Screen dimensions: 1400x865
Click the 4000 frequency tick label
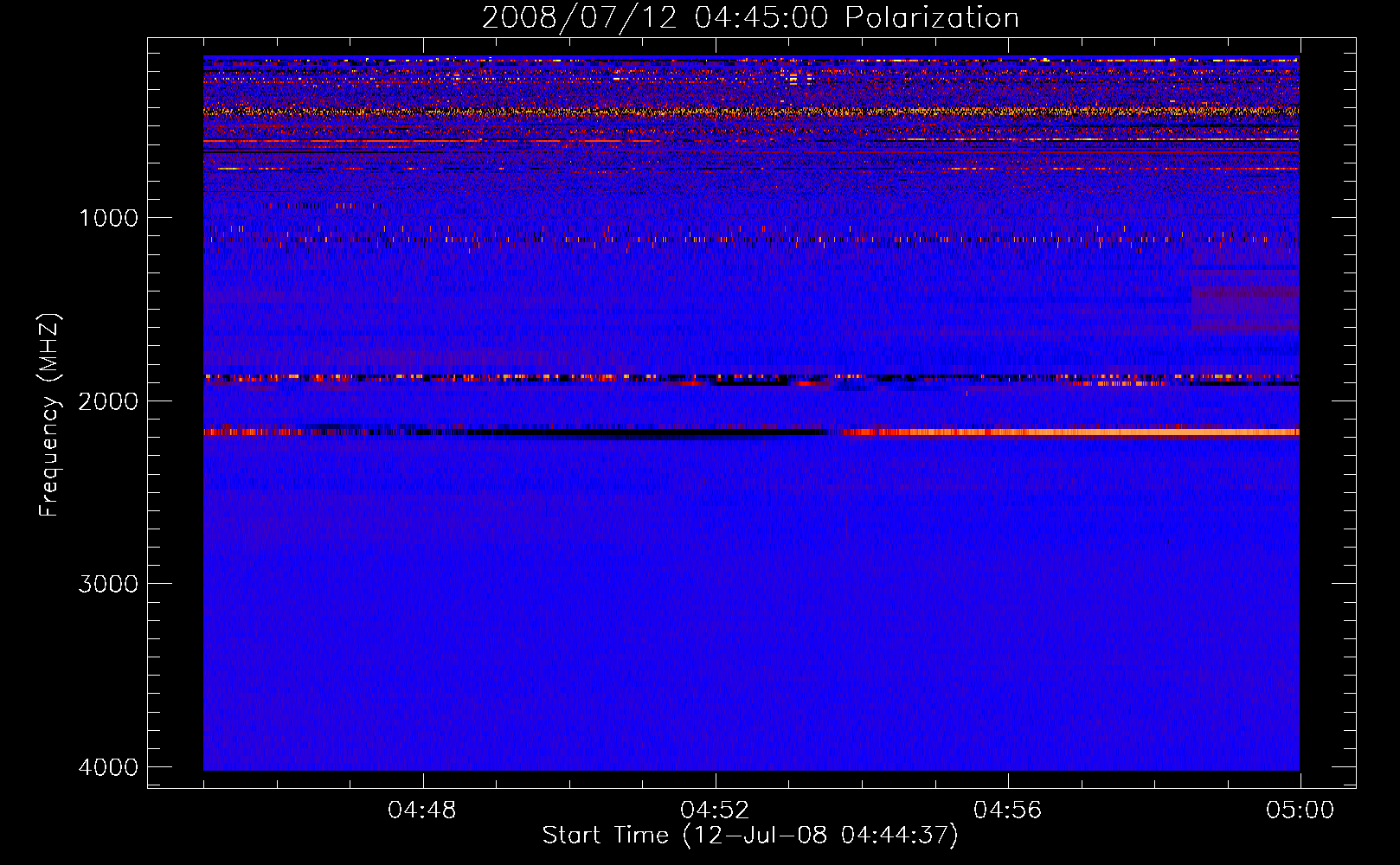108,767
